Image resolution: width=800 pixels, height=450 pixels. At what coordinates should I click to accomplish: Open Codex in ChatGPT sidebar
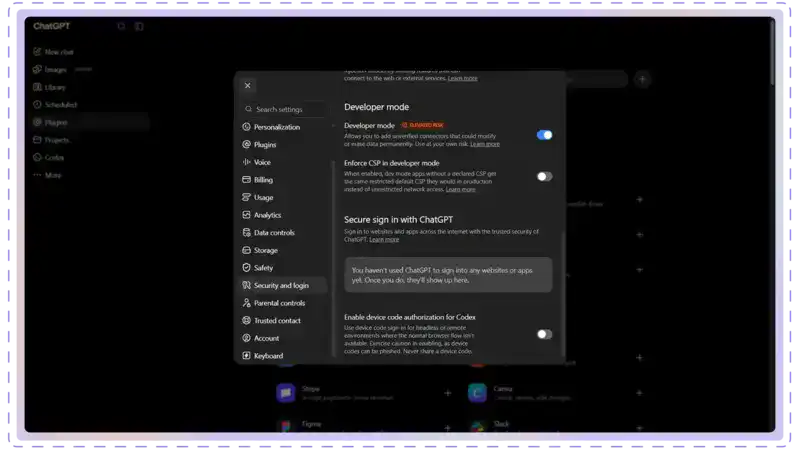tap(49, 158)
